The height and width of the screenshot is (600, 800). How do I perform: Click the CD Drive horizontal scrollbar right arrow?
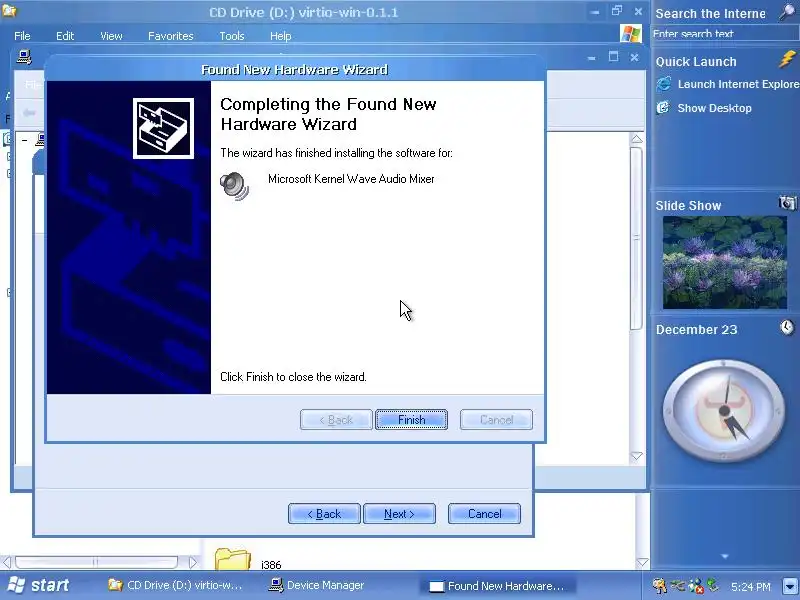click(193, 563)
